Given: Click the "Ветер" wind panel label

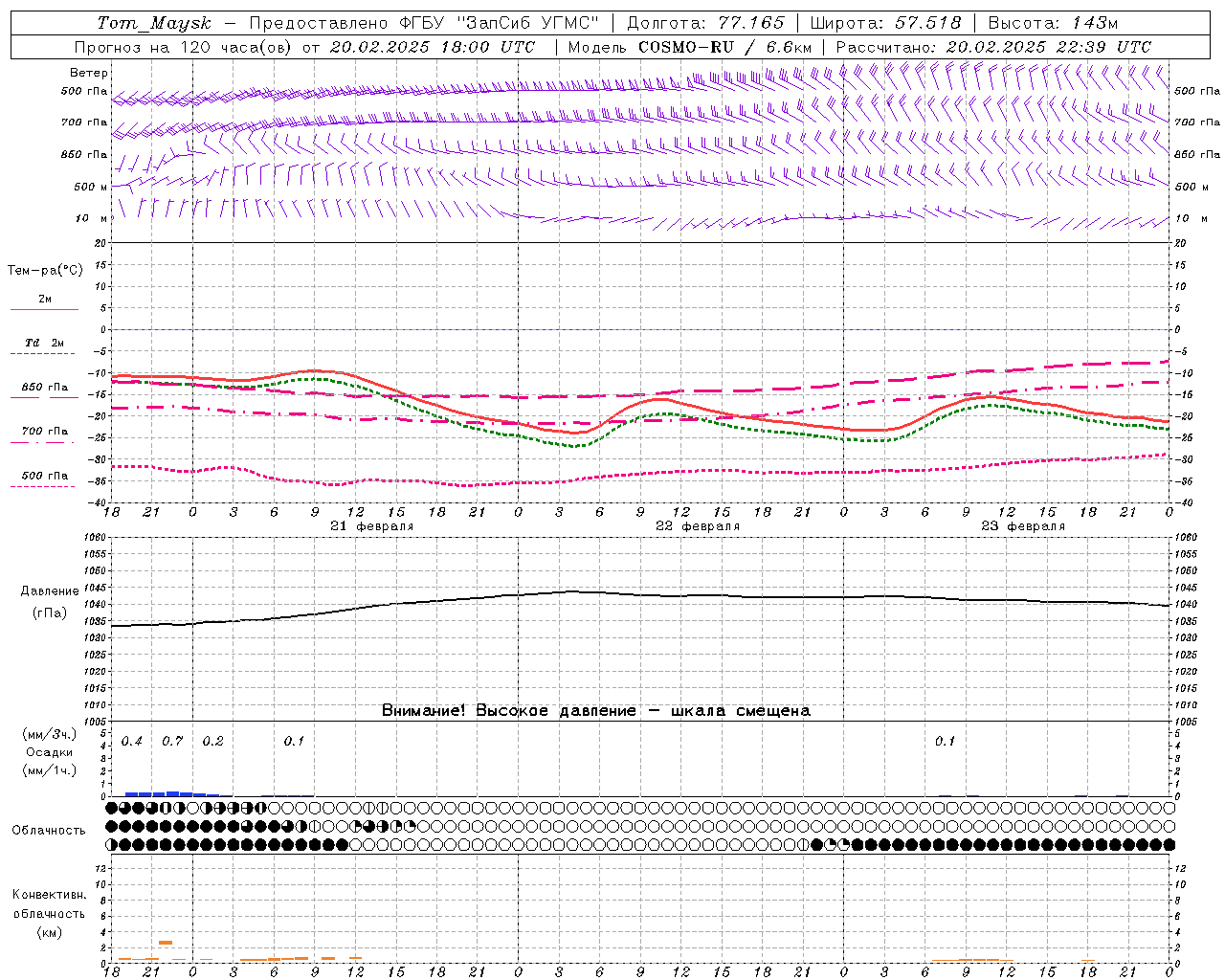Looking at the screenshot, I should (x=89, y=73).
